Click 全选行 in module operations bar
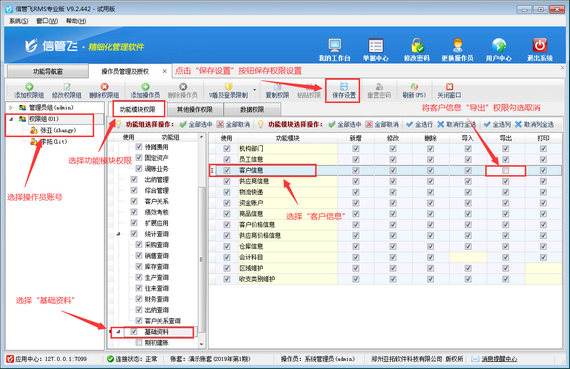 (419, 124)
